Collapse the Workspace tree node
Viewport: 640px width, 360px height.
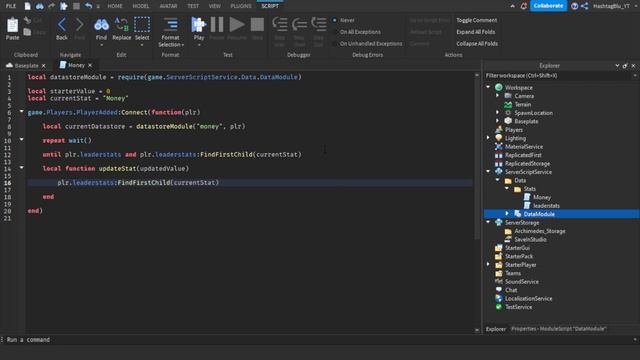(488, 87)
